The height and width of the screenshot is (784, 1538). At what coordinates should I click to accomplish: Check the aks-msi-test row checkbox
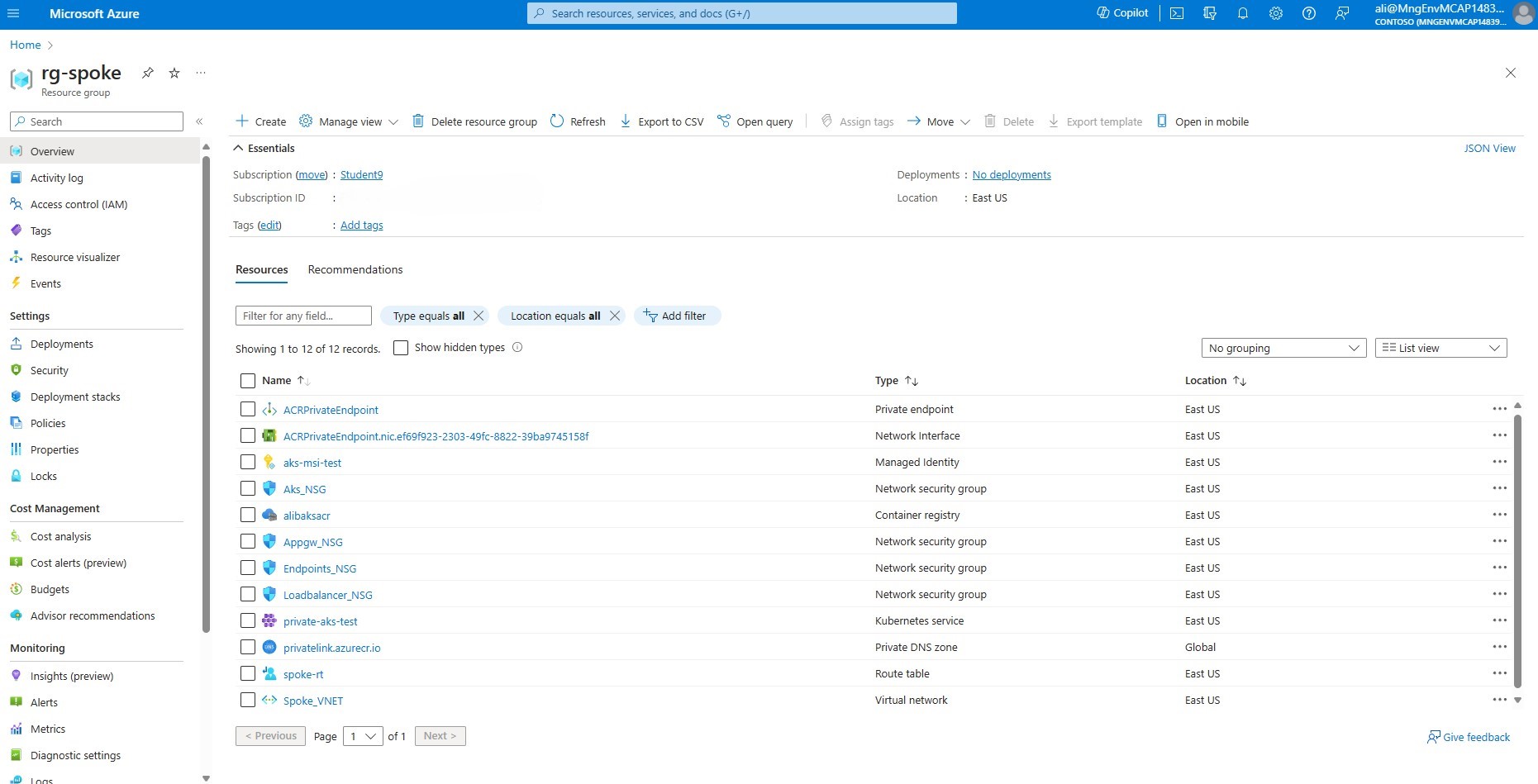pyautogui.click(x=248, y=462)
